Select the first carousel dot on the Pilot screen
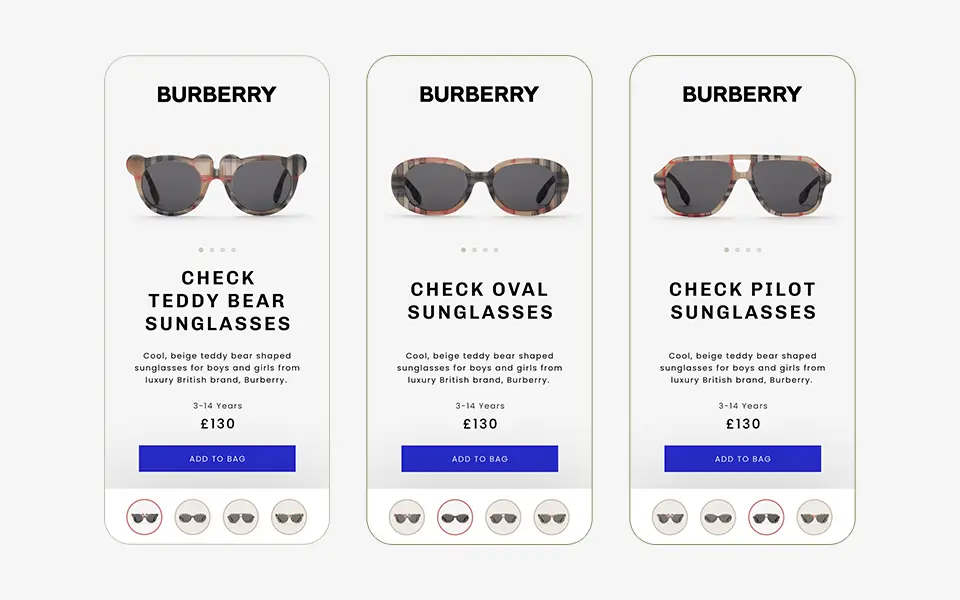The height and width of the screenshot is (600, 960). (727, 250)
